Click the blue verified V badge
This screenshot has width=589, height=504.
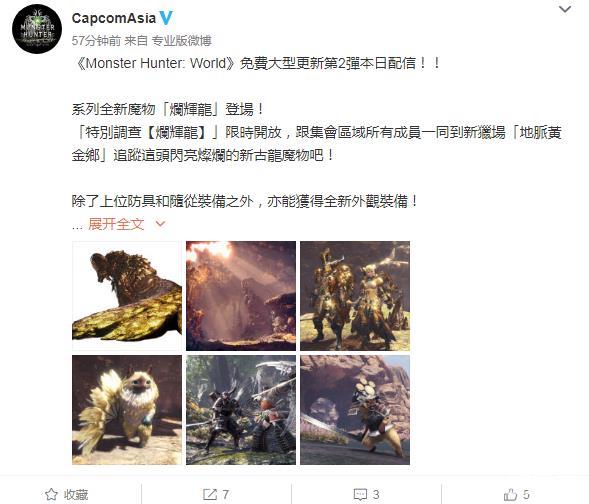(166, 18)
